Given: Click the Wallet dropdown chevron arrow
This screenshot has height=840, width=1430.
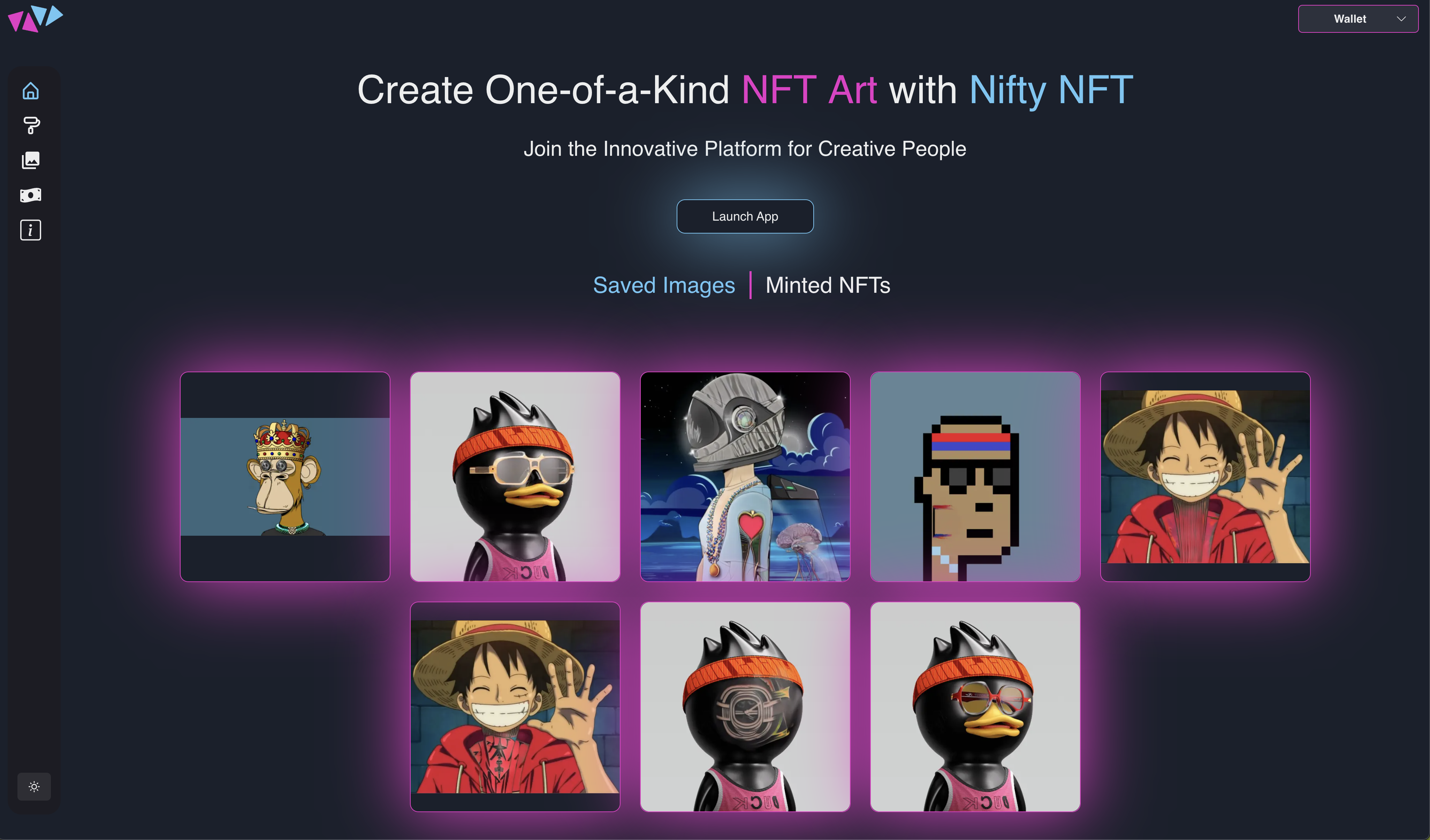Looking at the screenshot, I should pyautogui.click(x=1401, y=19).
